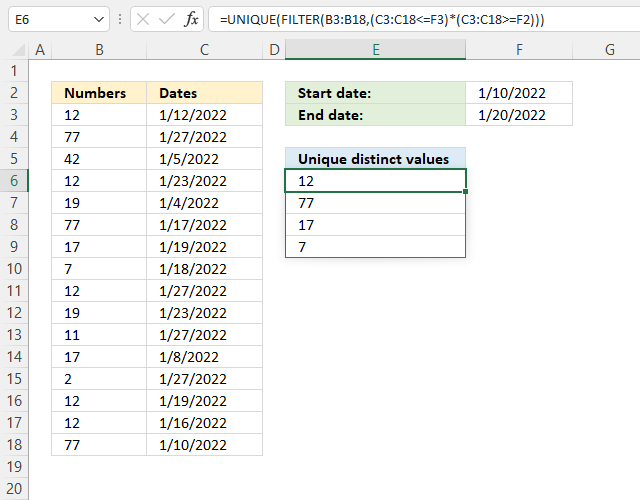Select column C header
640x500 pixels.
pos(204,50)
